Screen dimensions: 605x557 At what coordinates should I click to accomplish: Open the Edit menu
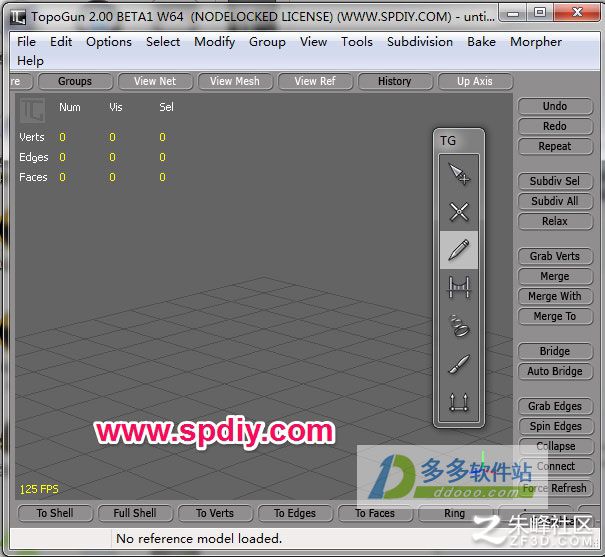click(x=61, y=42)
